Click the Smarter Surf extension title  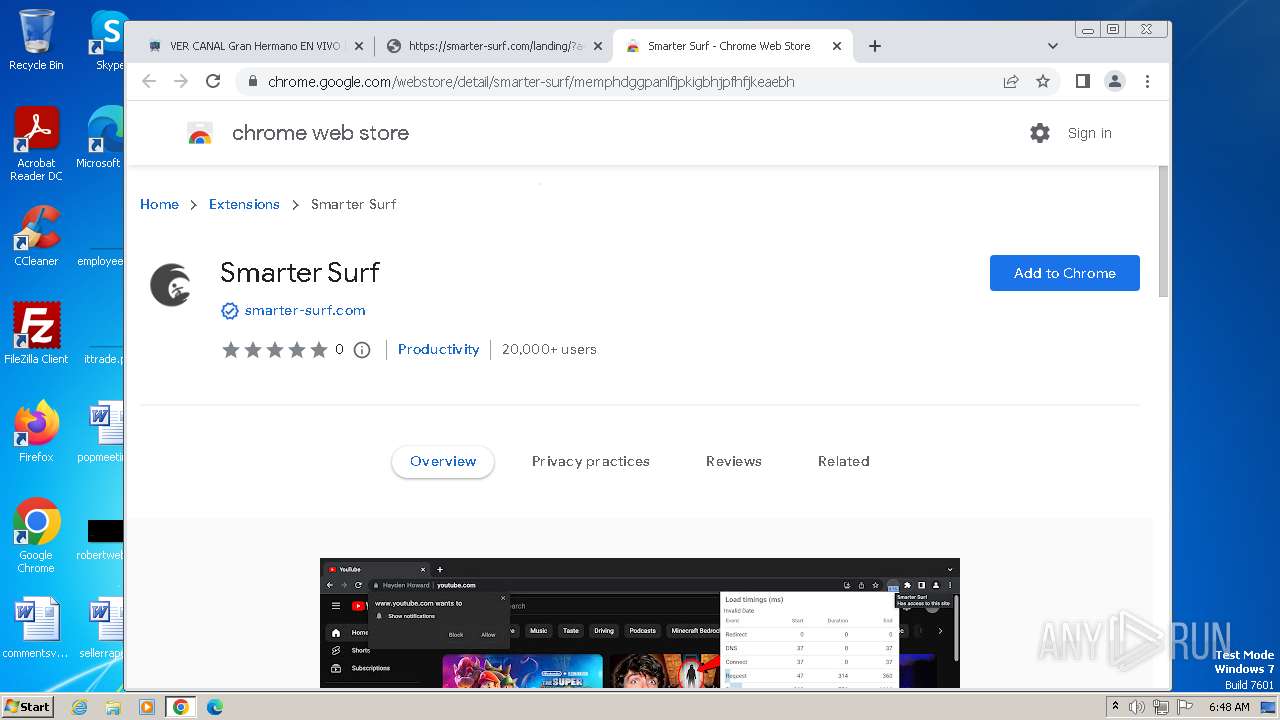coord(300,273)
